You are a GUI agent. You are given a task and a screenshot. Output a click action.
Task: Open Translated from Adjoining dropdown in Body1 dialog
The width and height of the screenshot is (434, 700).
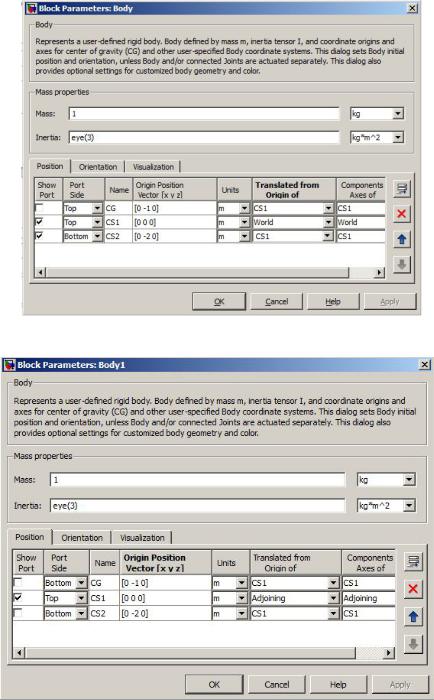pyautogui.click(x=334, y=598)
